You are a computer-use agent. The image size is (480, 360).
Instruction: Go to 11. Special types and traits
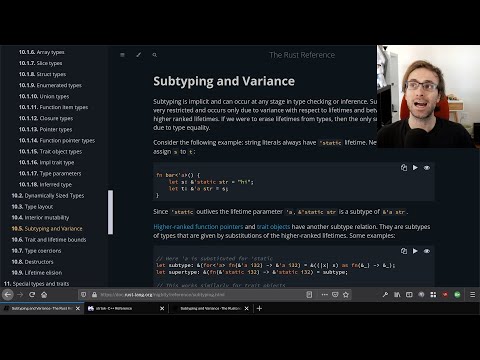pos(36,284)
